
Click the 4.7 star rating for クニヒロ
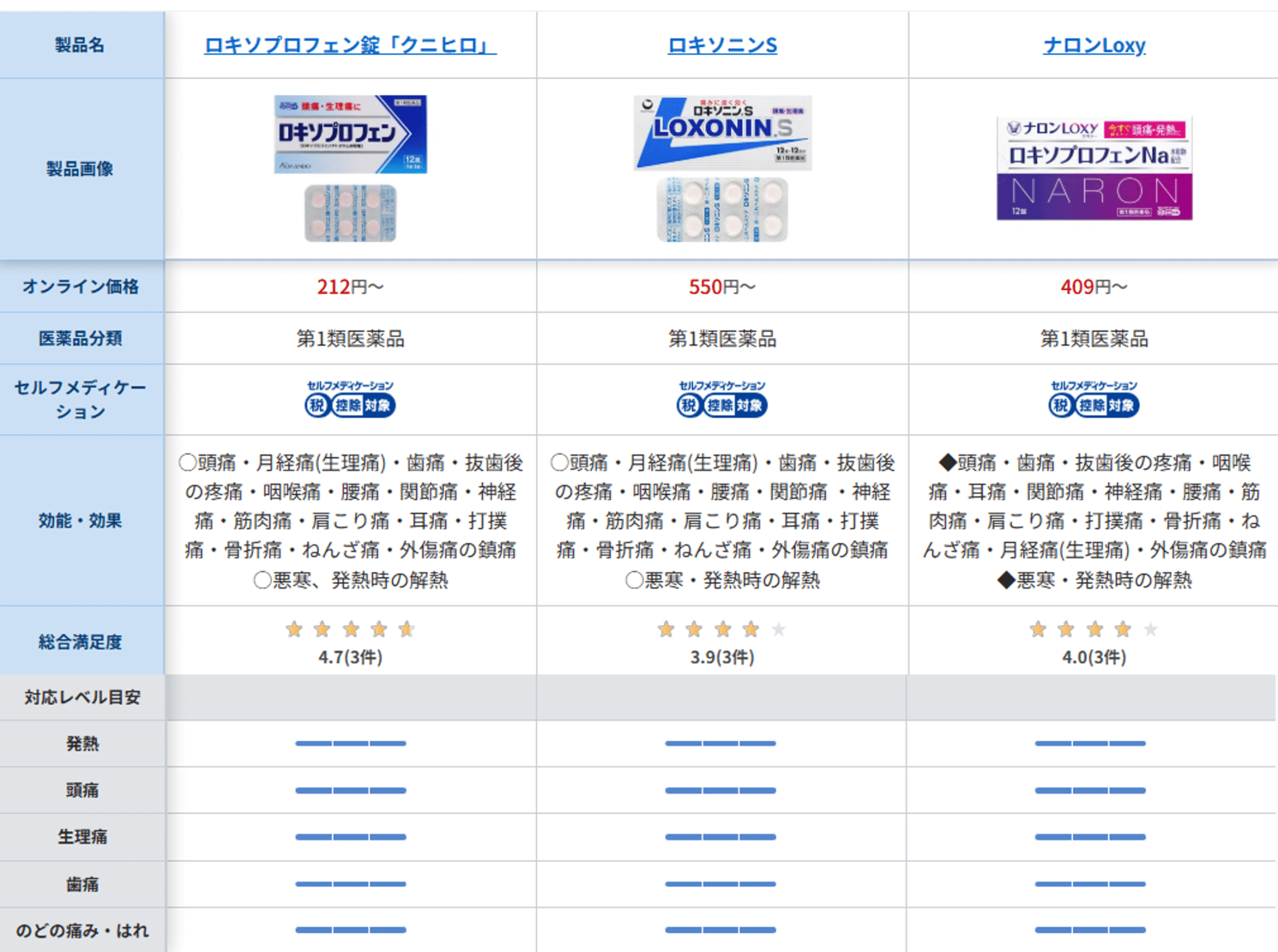(x=350, y=629)
